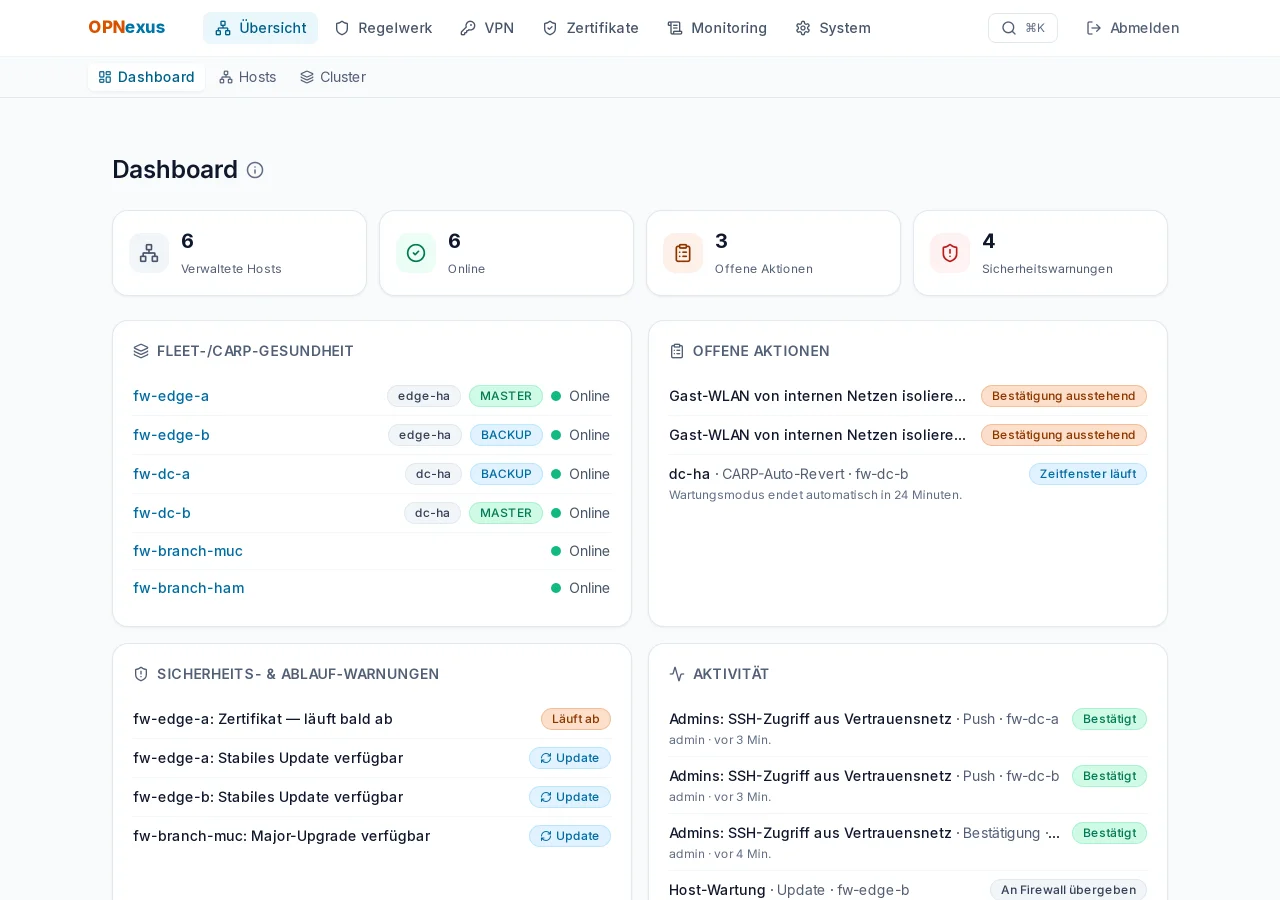Click the dc-ha tag on fw-dc-b row
This screenshot has height=900, width=1280.
[x=433, y=513]
